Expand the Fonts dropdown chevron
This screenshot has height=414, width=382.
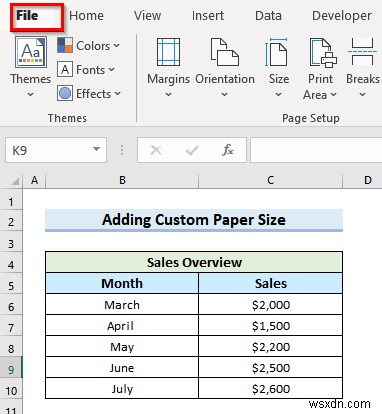(x=112, y=70)
